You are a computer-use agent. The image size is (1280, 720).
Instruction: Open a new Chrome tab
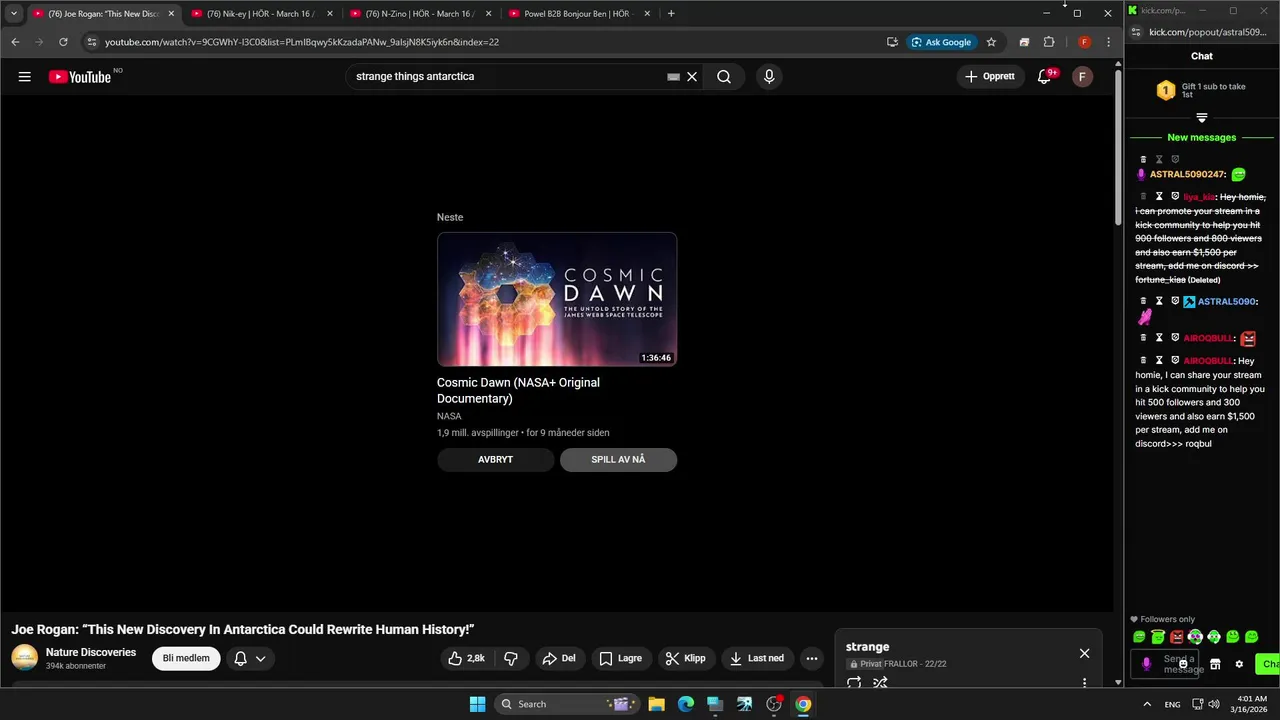click(x=671, y=14)
